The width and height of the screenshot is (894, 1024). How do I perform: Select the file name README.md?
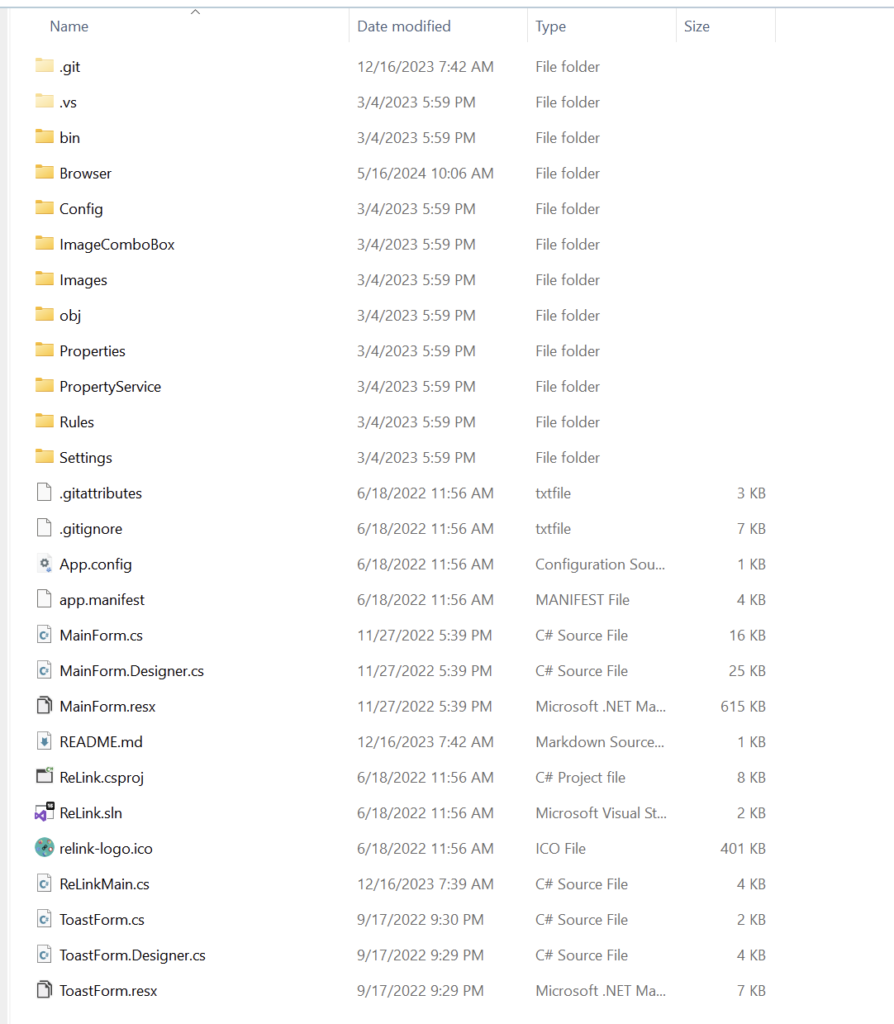(x=101, y=741)
